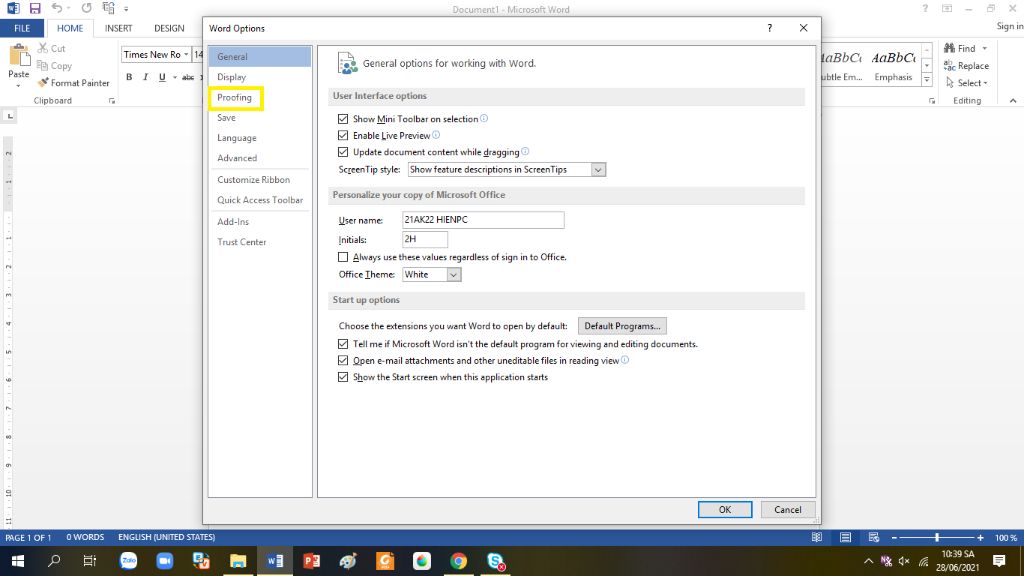The height and width of the screenshot is (576, 1024).
Task: Click the Replace icon in Editing group
Action: 950,65
